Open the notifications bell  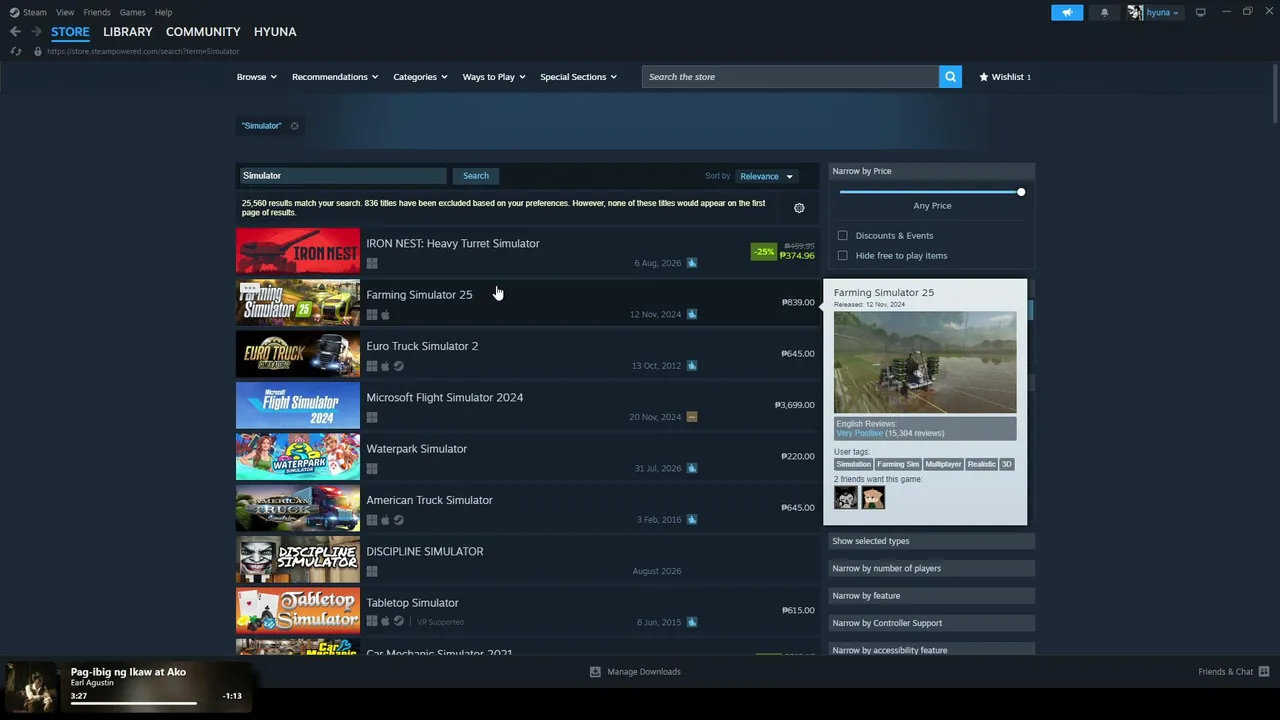click(1104, 12)
